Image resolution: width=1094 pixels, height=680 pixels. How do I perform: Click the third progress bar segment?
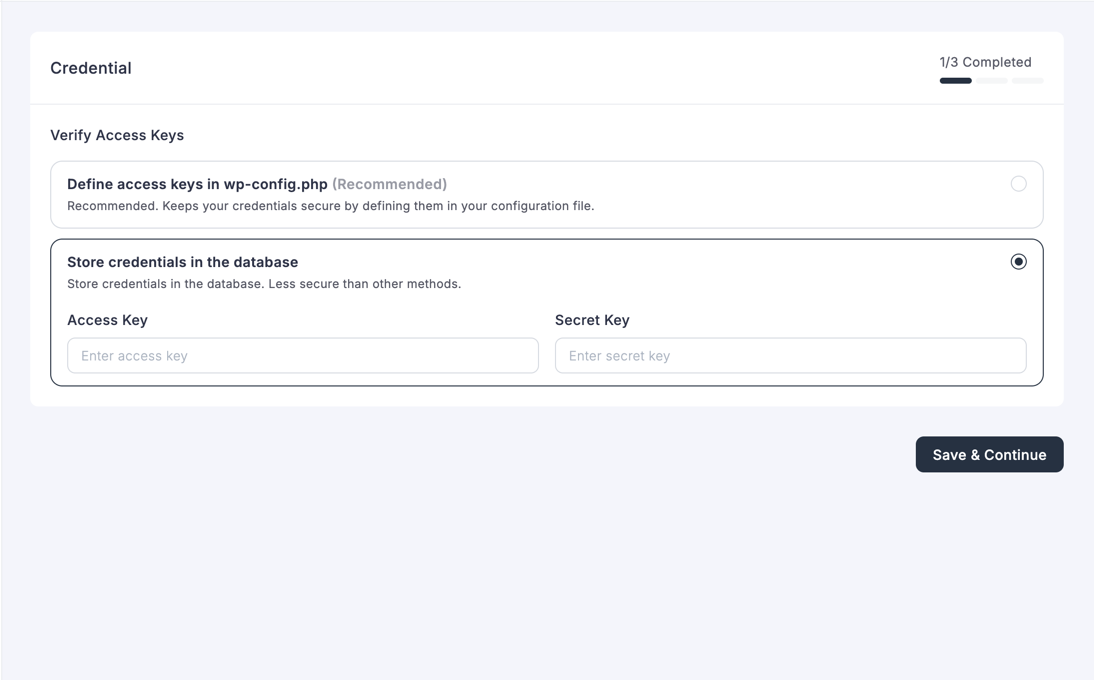point(1029,80)
